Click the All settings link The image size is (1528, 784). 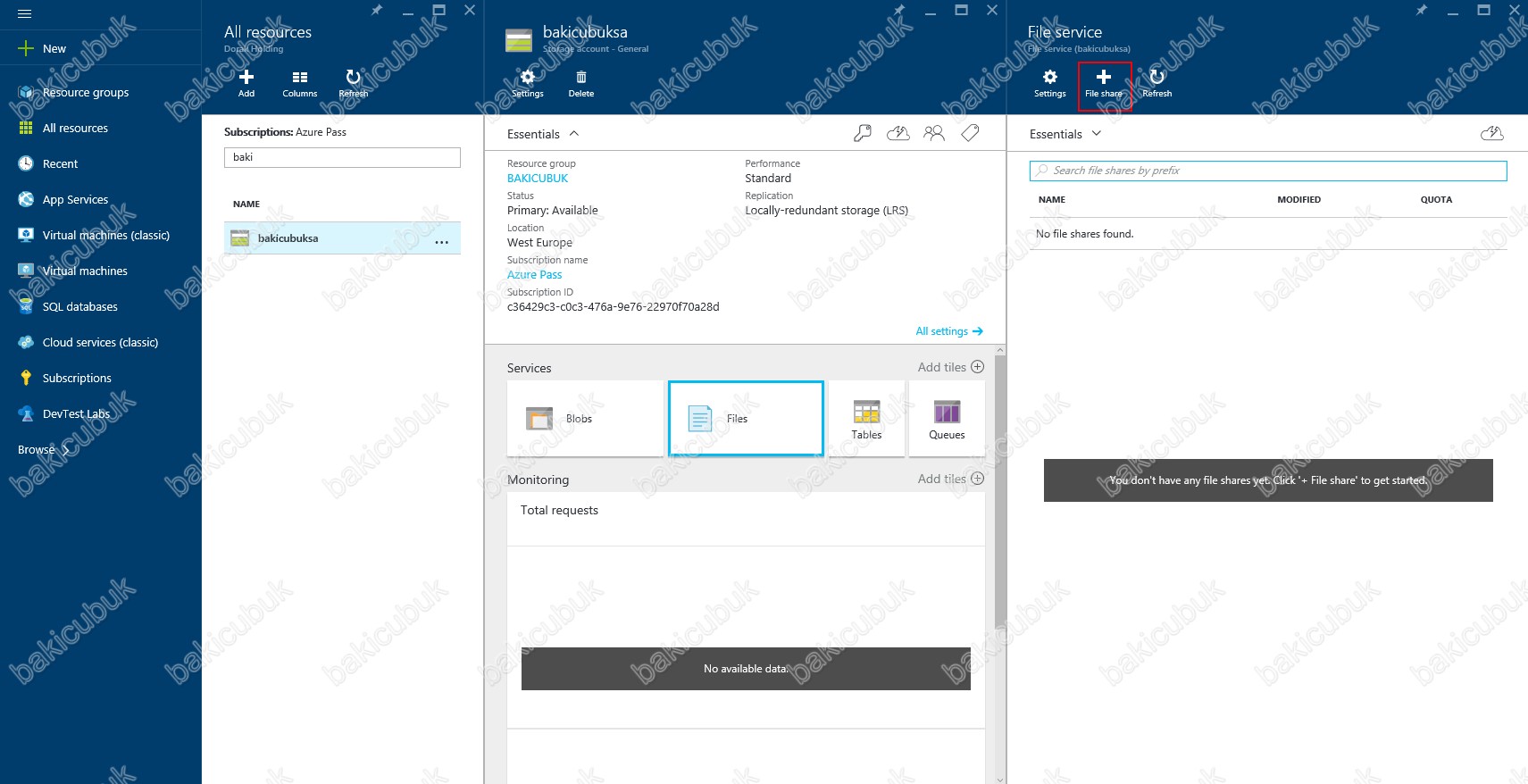click(x=949, y=331)
